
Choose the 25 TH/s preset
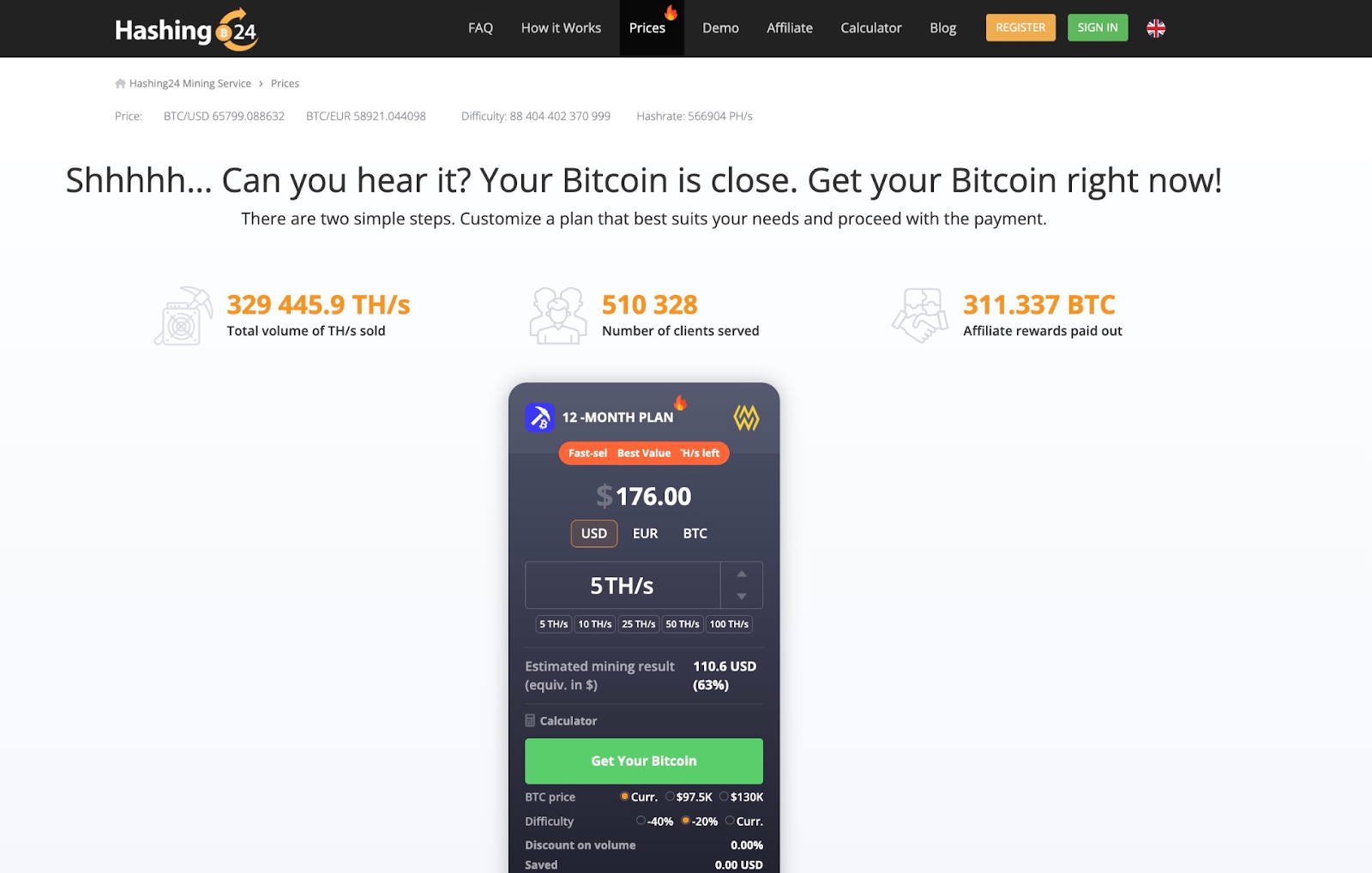pyautogui.click(x=639, y=624)
